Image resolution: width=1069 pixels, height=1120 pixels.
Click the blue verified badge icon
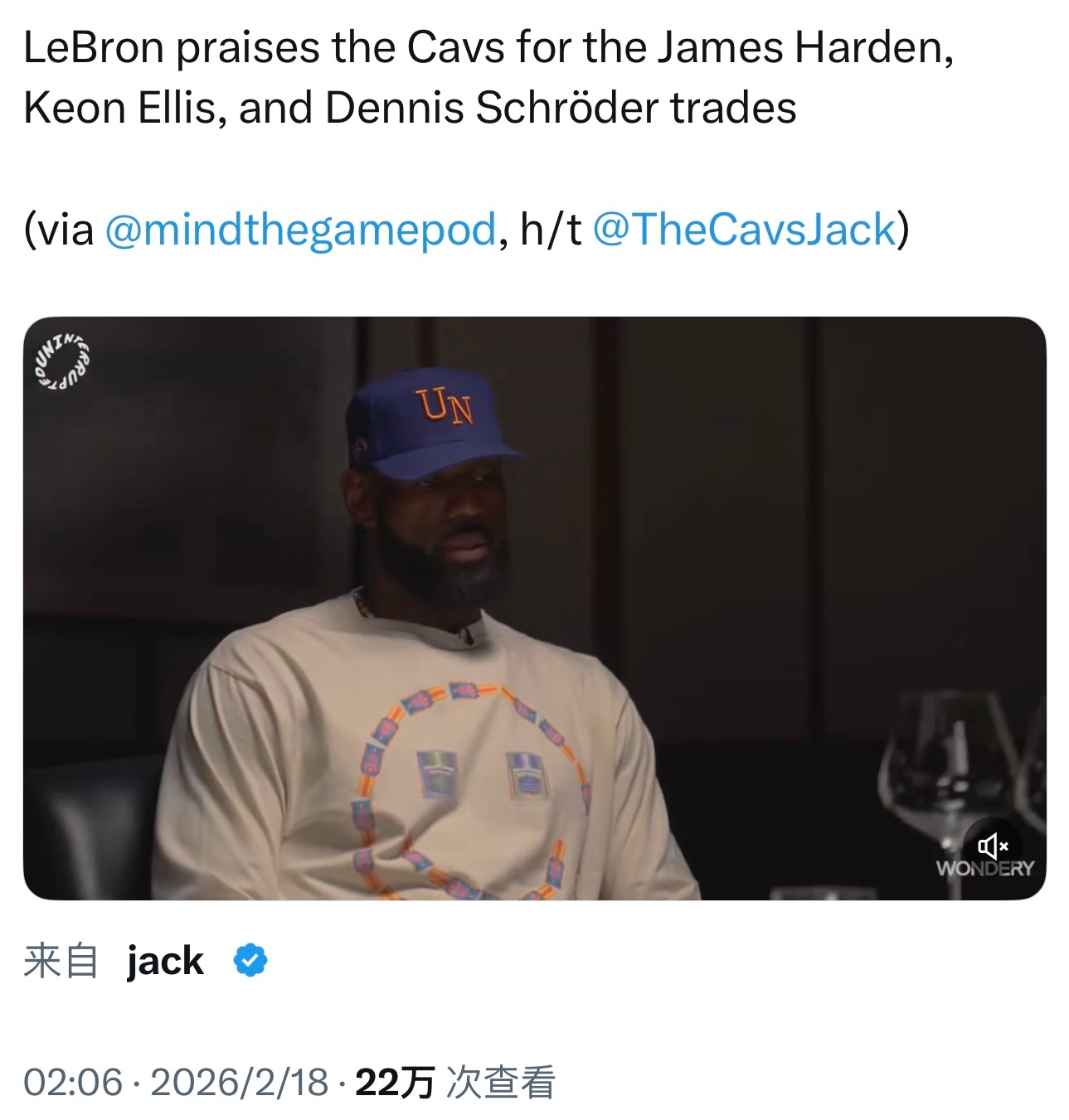coord(250,961)
